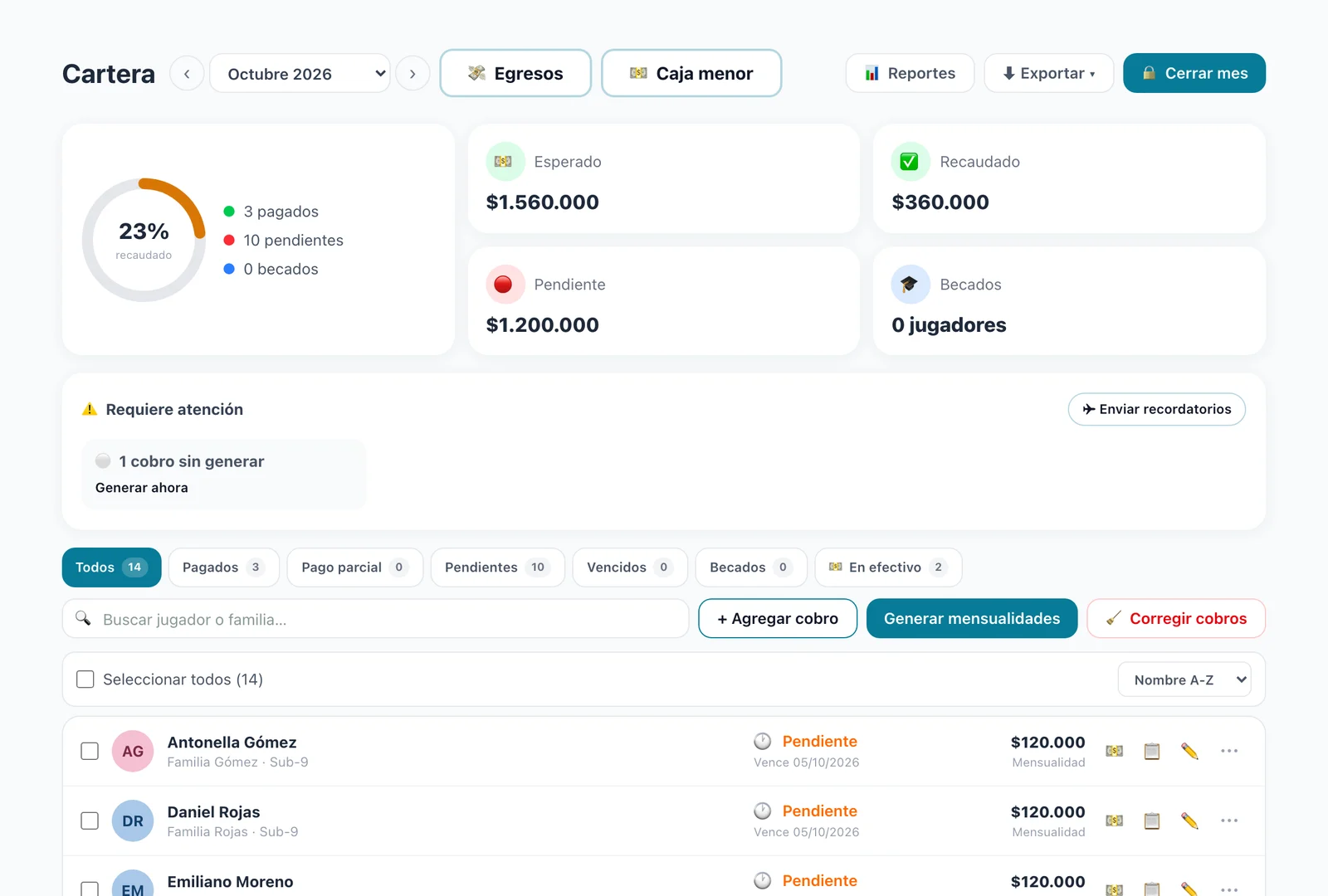Open the Becados filter tab
The image size is (1328, 896).
tap(750, 567)
